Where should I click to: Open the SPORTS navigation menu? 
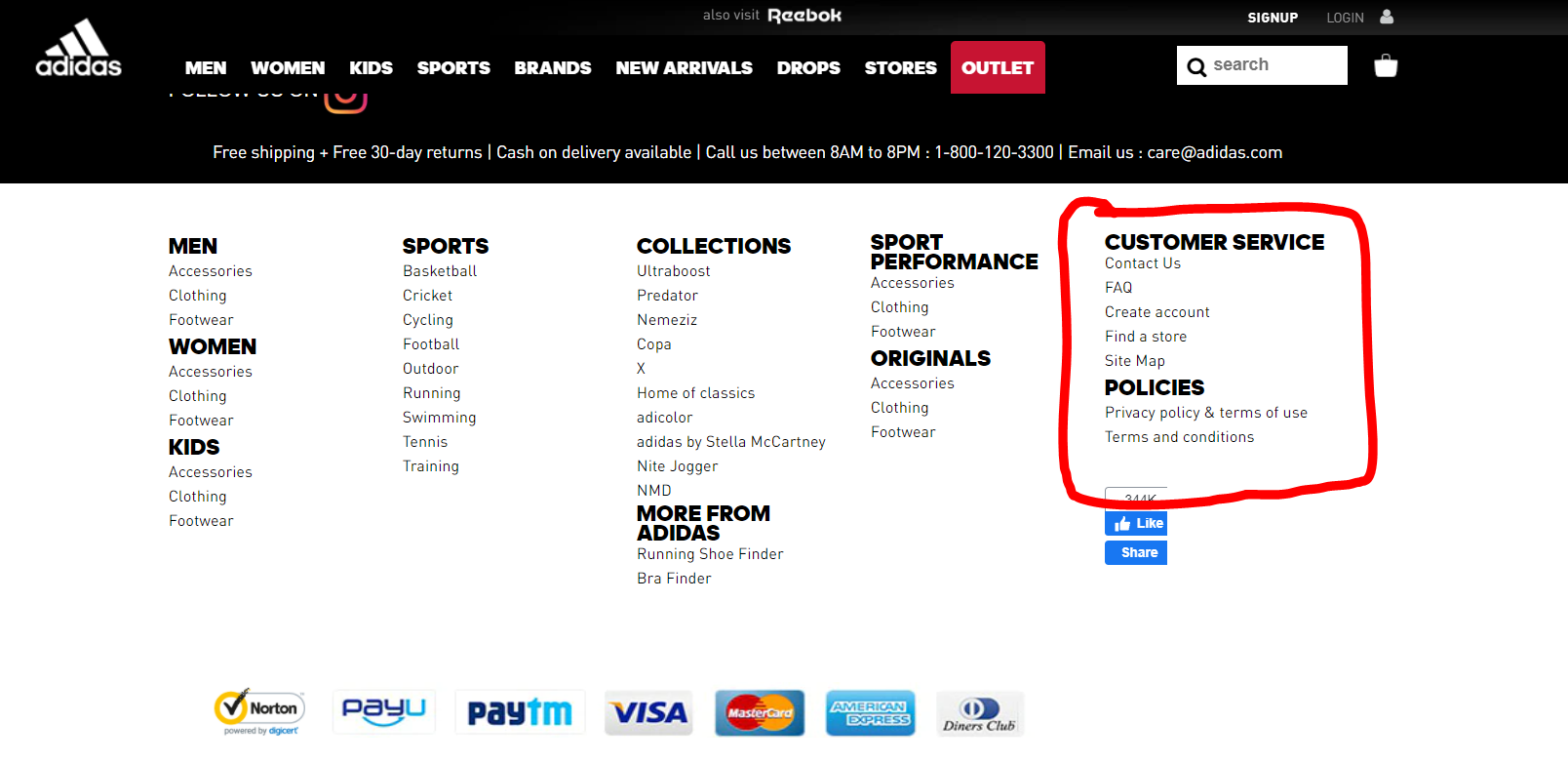453,67
